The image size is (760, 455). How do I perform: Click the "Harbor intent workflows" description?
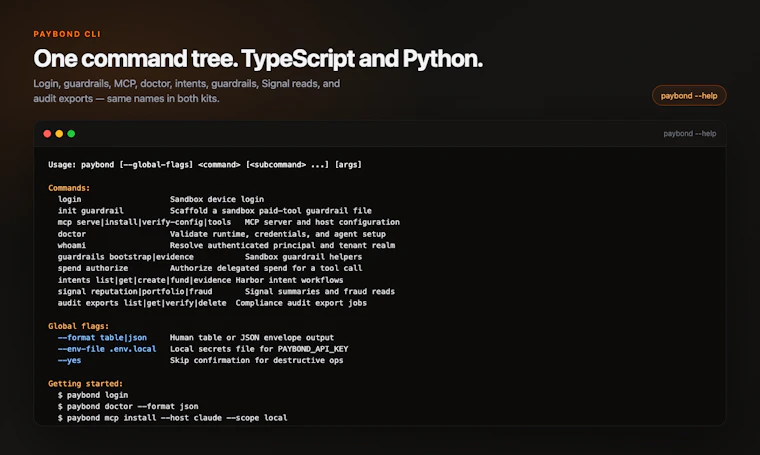pyautogui.click(x=289, y=280)
